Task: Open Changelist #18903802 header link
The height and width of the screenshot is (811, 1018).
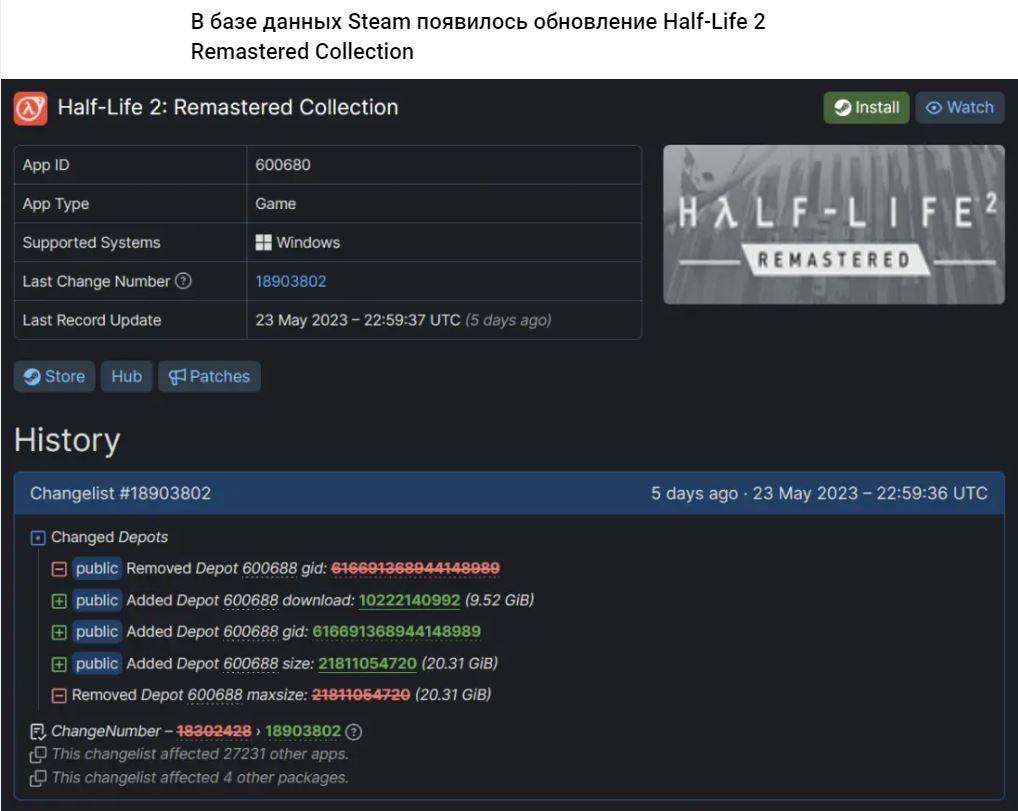Action: (x=120, y=493)
